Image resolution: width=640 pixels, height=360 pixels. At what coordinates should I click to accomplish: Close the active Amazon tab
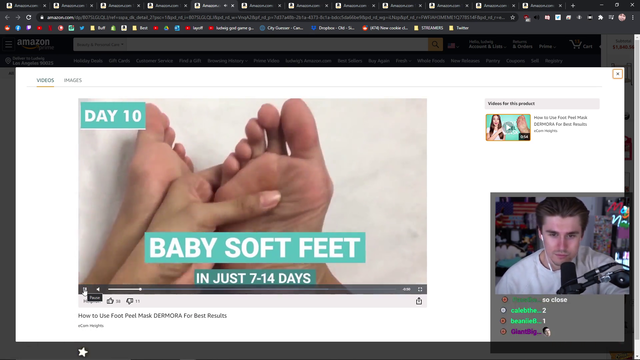point(233,6)
